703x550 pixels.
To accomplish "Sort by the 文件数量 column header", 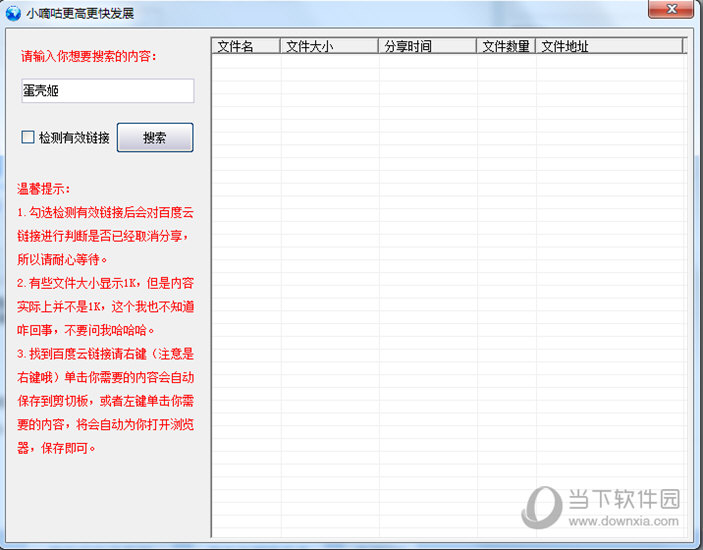I will pyautogui.click(x=506, y=46).
